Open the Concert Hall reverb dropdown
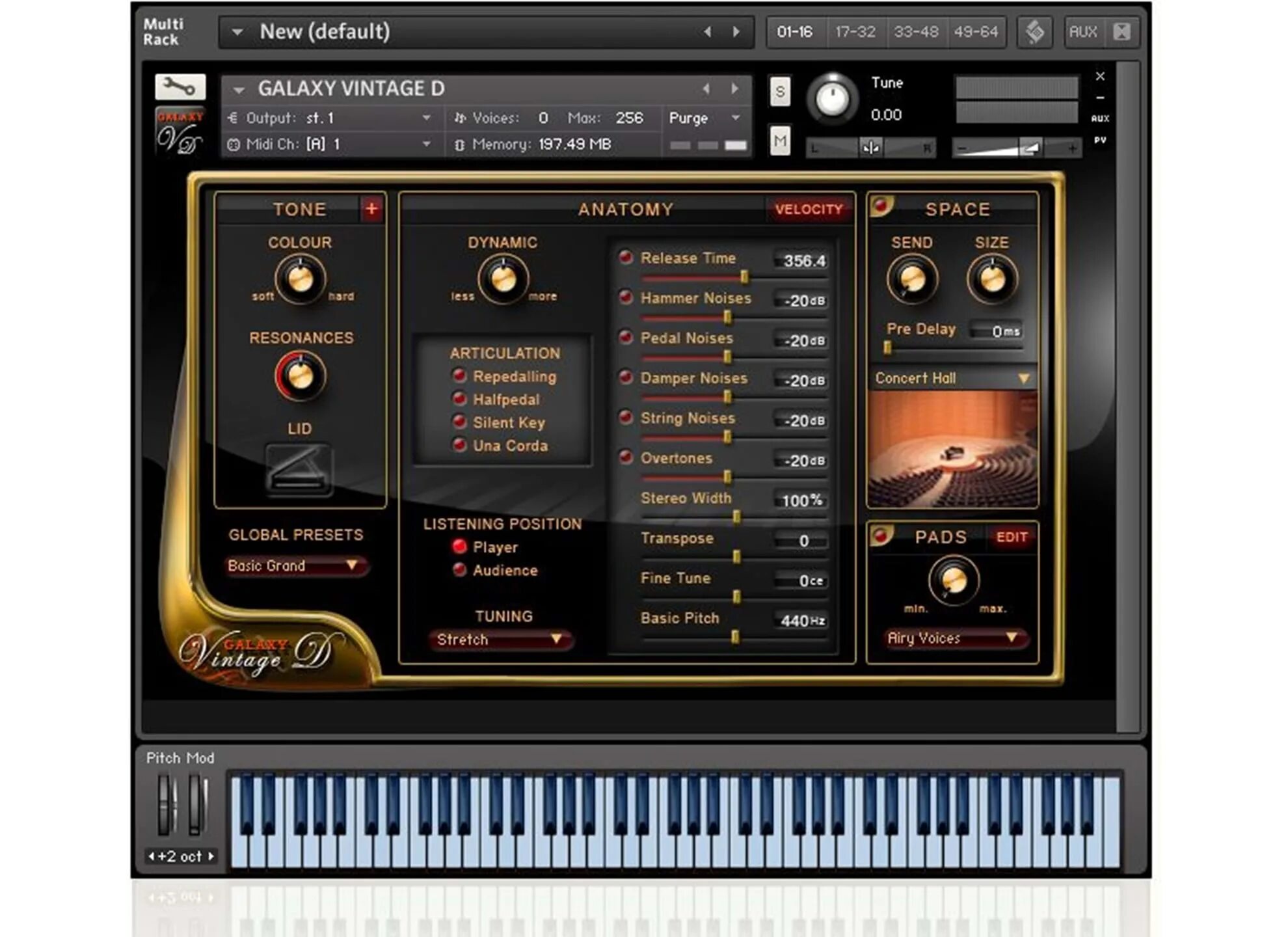The width and height of the screenshot is (1288, 937). pos(952,378)
